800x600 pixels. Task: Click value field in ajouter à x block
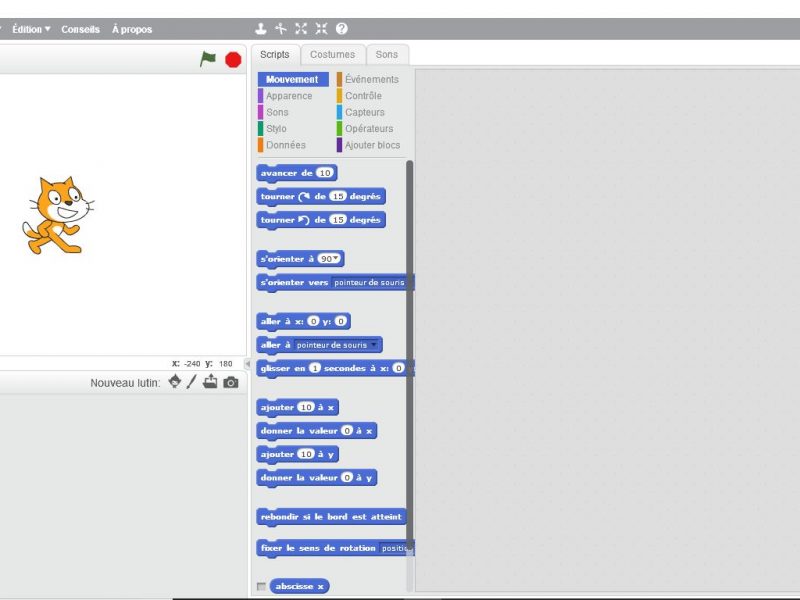tap(306, 407)
